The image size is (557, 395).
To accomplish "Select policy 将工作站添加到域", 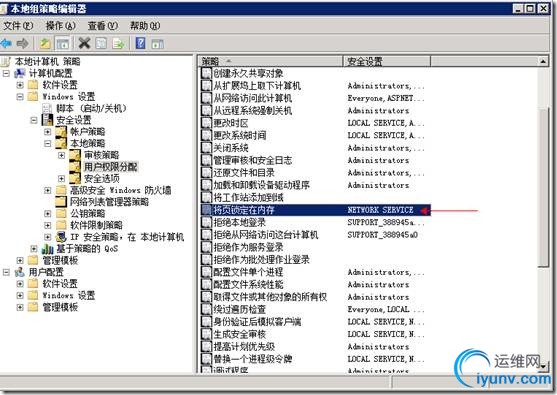I will [x=248, y=198].
